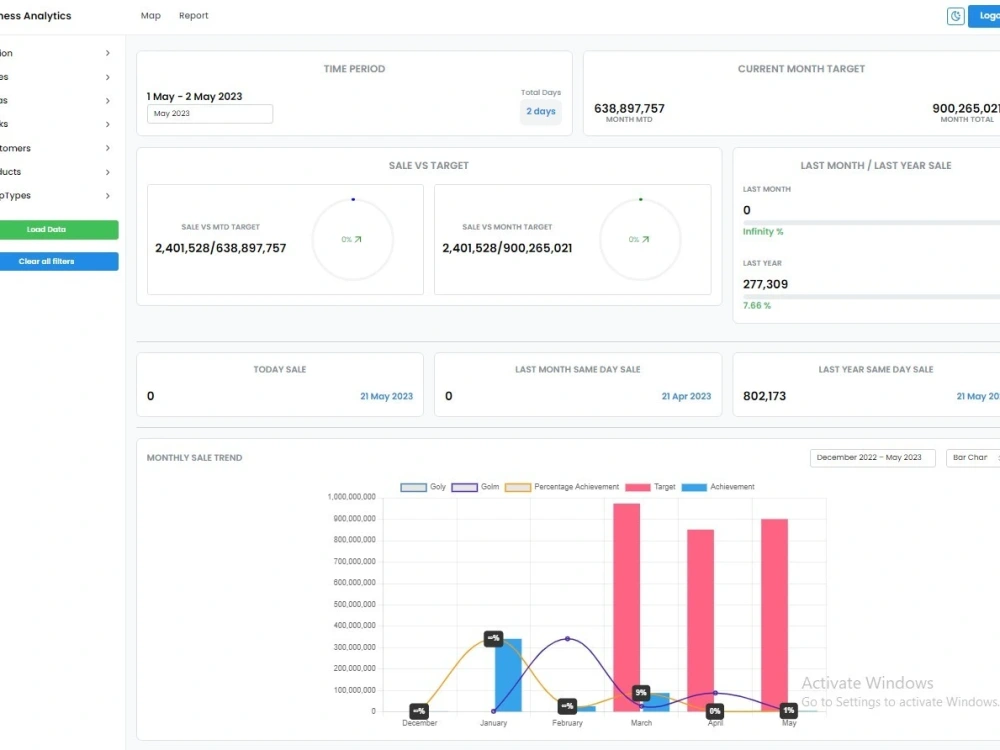Click the 2 days Total Days badge

click(540, 111)
